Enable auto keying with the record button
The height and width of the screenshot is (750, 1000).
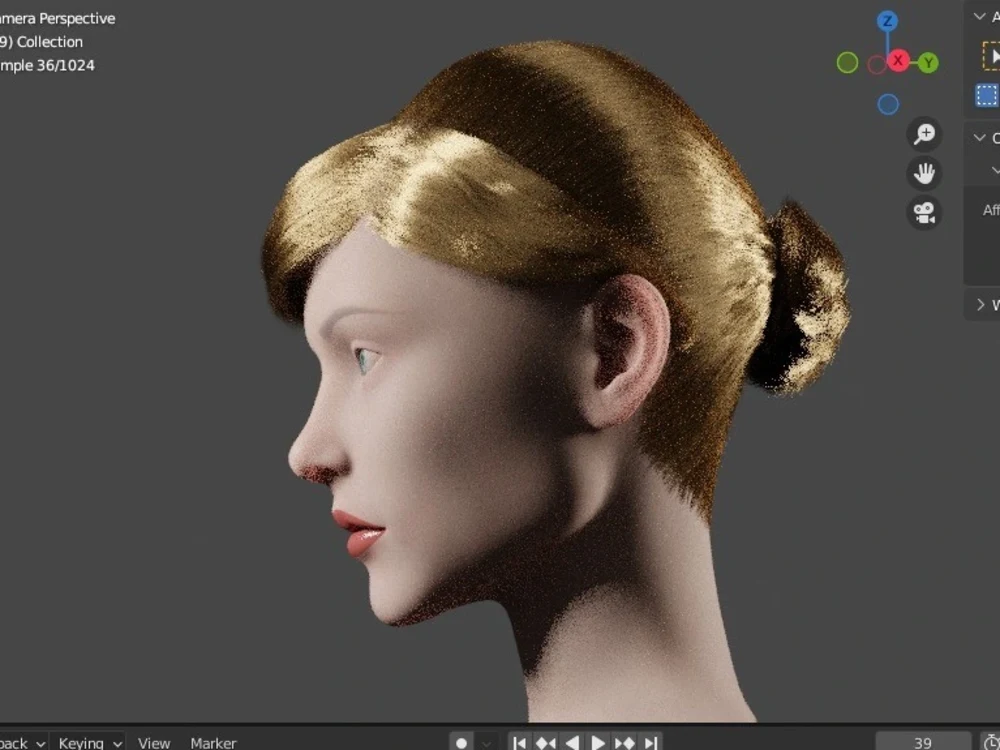point(463,742)
